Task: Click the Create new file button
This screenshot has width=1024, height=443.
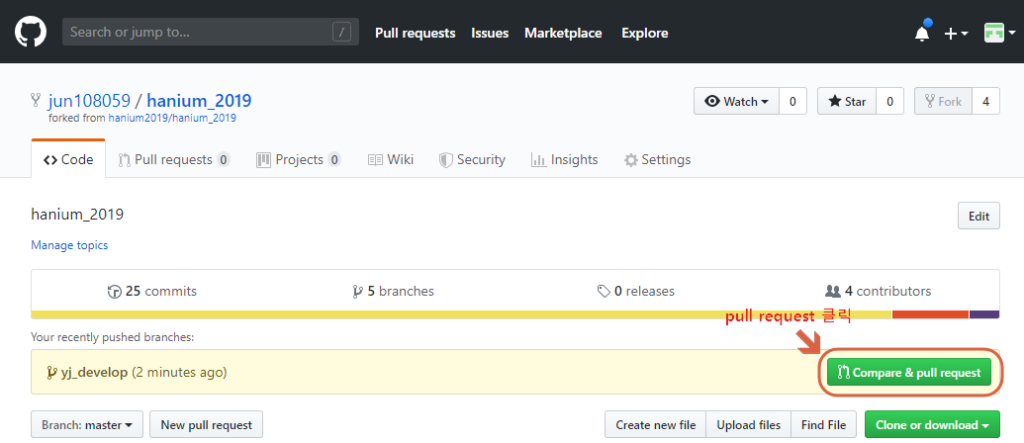Action: click(656, 425)
